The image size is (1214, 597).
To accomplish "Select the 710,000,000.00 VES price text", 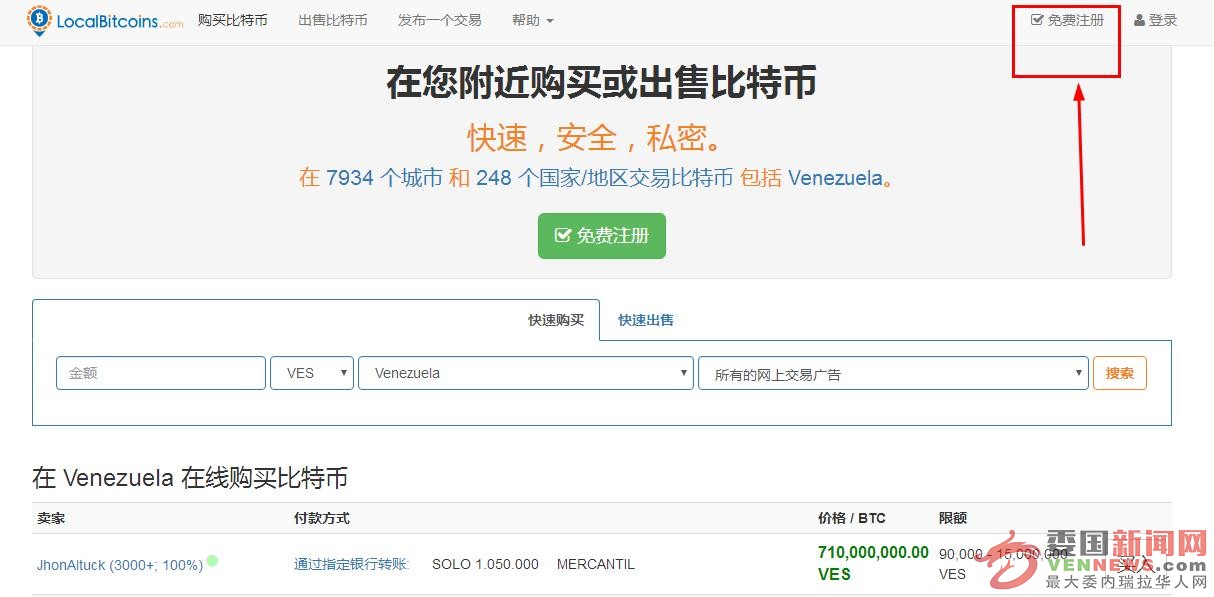I will pos(873,563).
